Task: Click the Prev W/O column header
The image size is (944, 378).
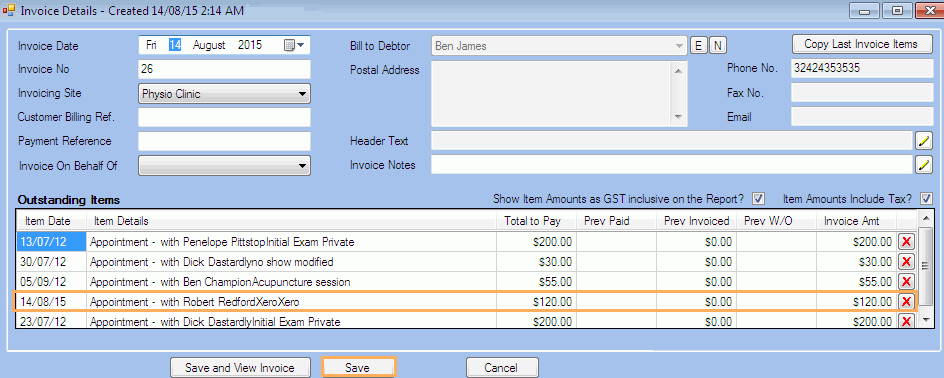Action: (x=777, y=222)
